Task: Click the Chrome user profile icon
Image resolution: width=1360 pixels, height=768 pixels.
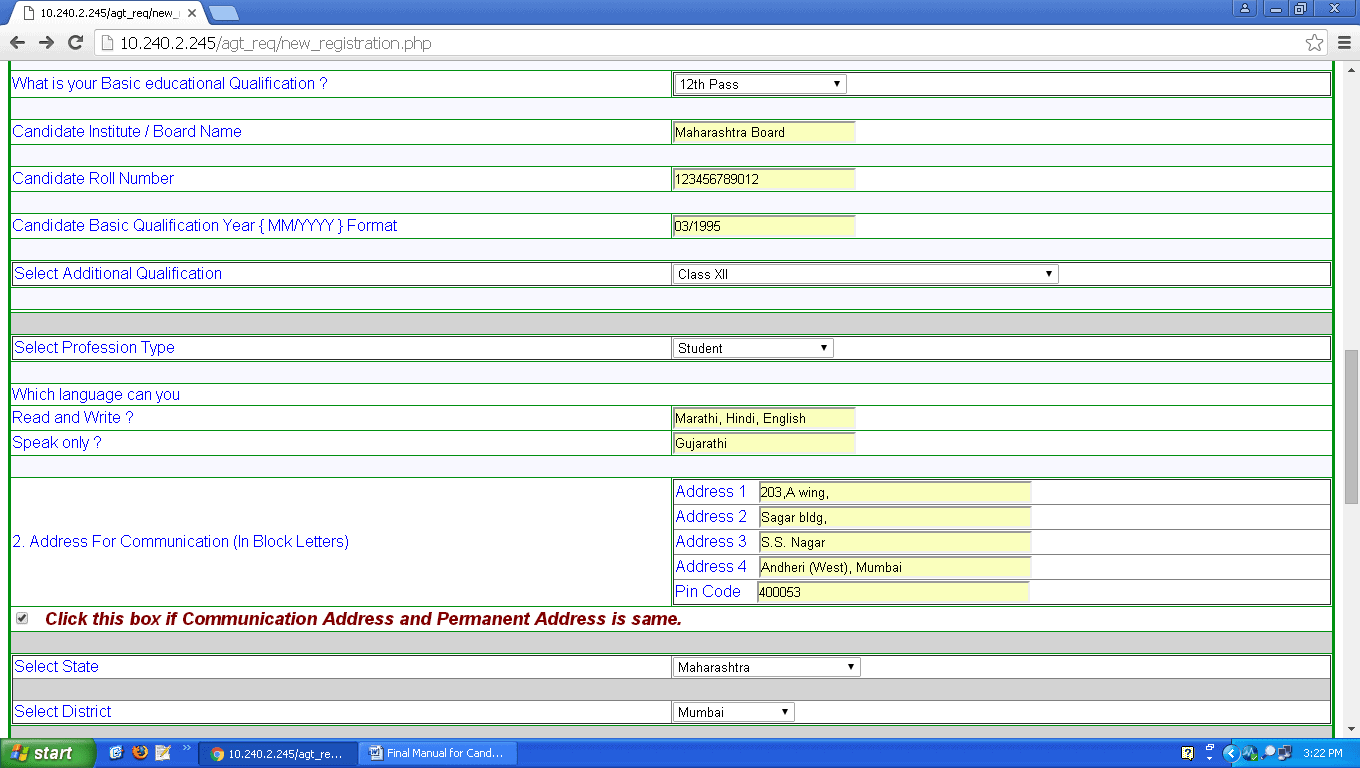Action: 1244,8
